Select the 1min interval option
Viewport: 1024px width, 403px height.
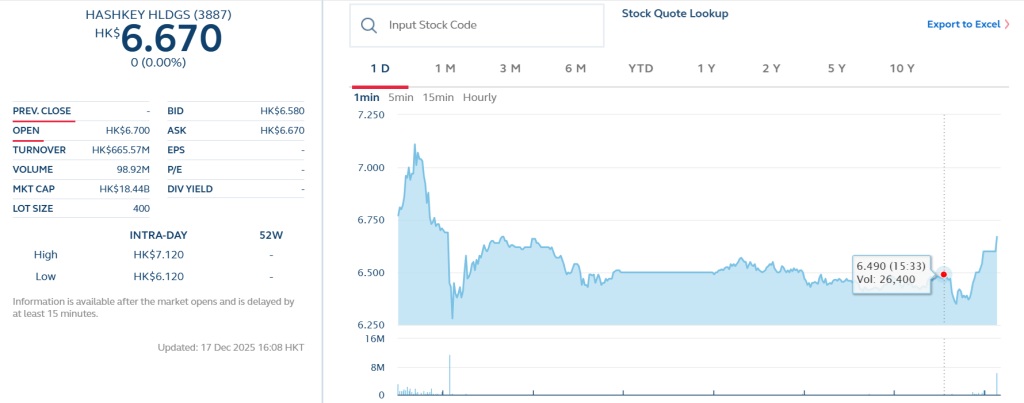[x=367, y=98]
